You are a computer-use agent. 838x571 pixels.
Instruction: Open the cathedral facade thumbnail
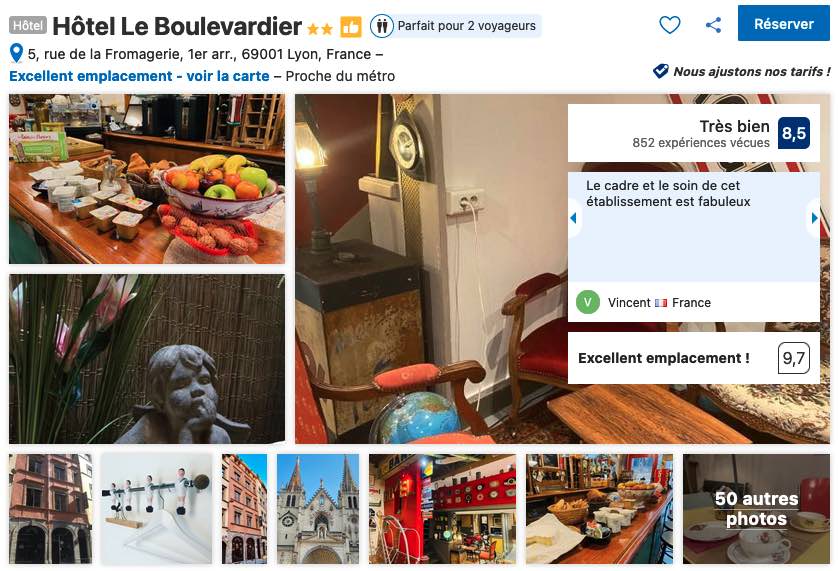pos(318,509)
